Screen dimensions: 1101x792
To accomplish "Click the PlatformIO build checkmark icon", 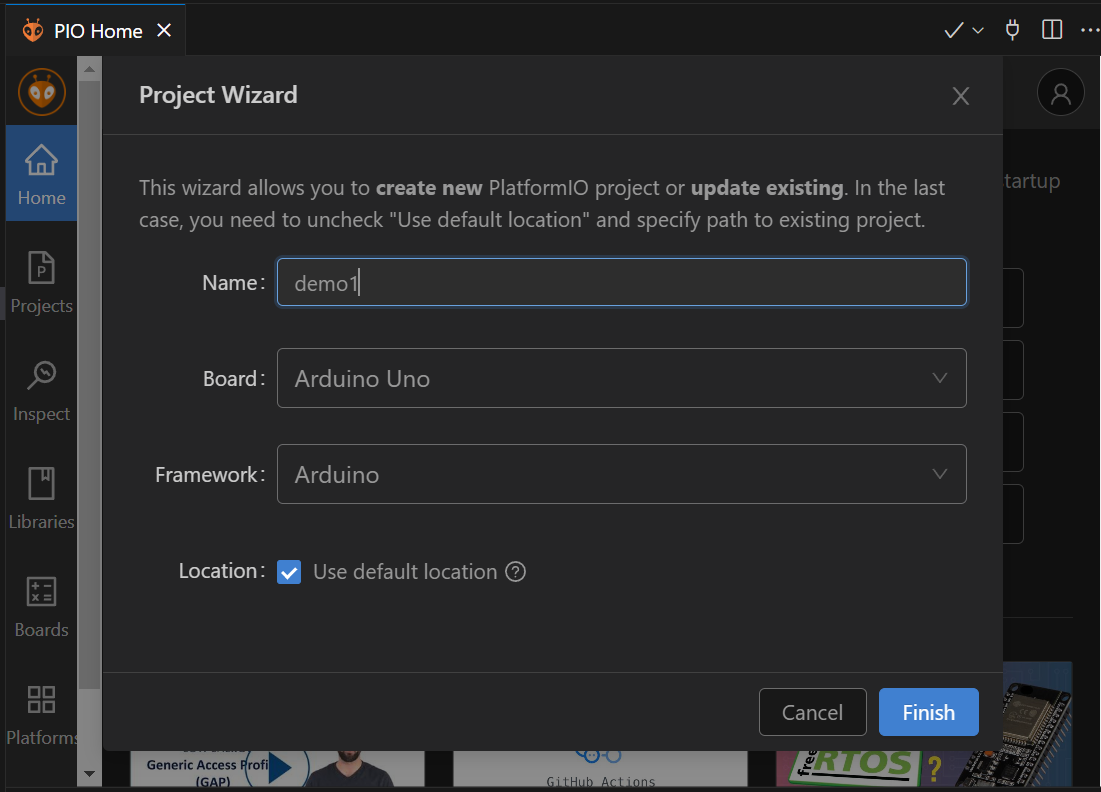I will 954,30.
